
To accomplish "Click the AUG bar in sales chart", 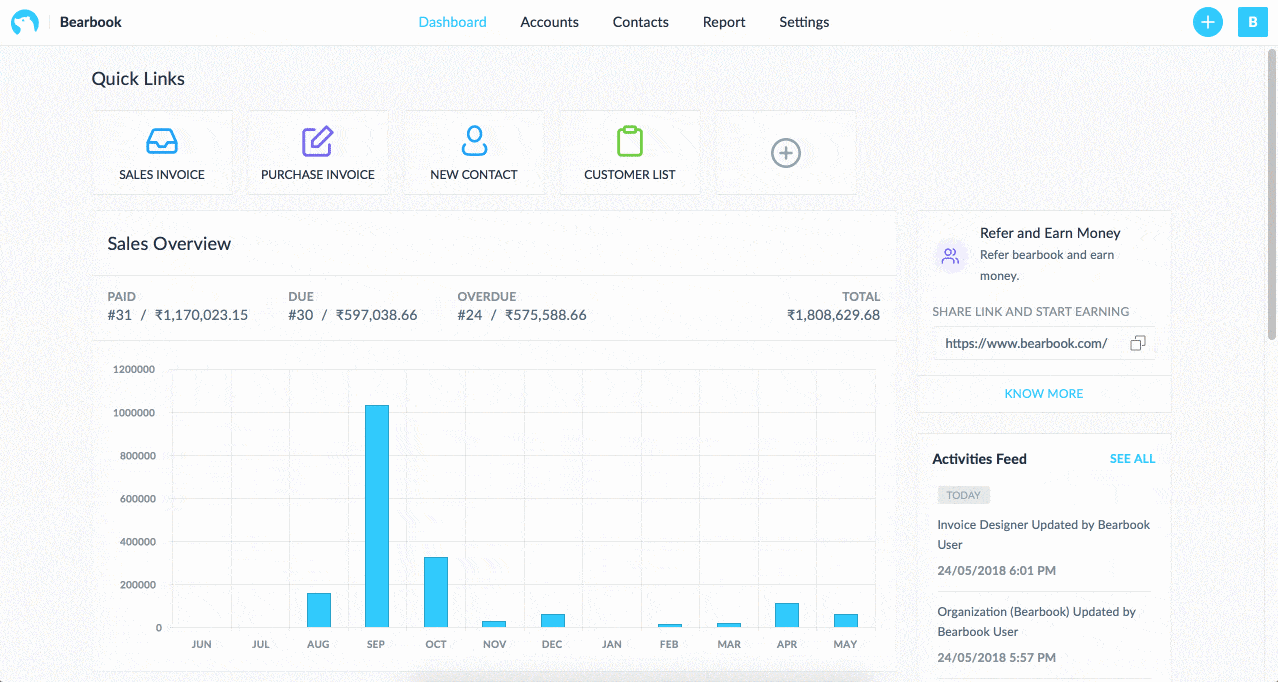I will [318, 610].
